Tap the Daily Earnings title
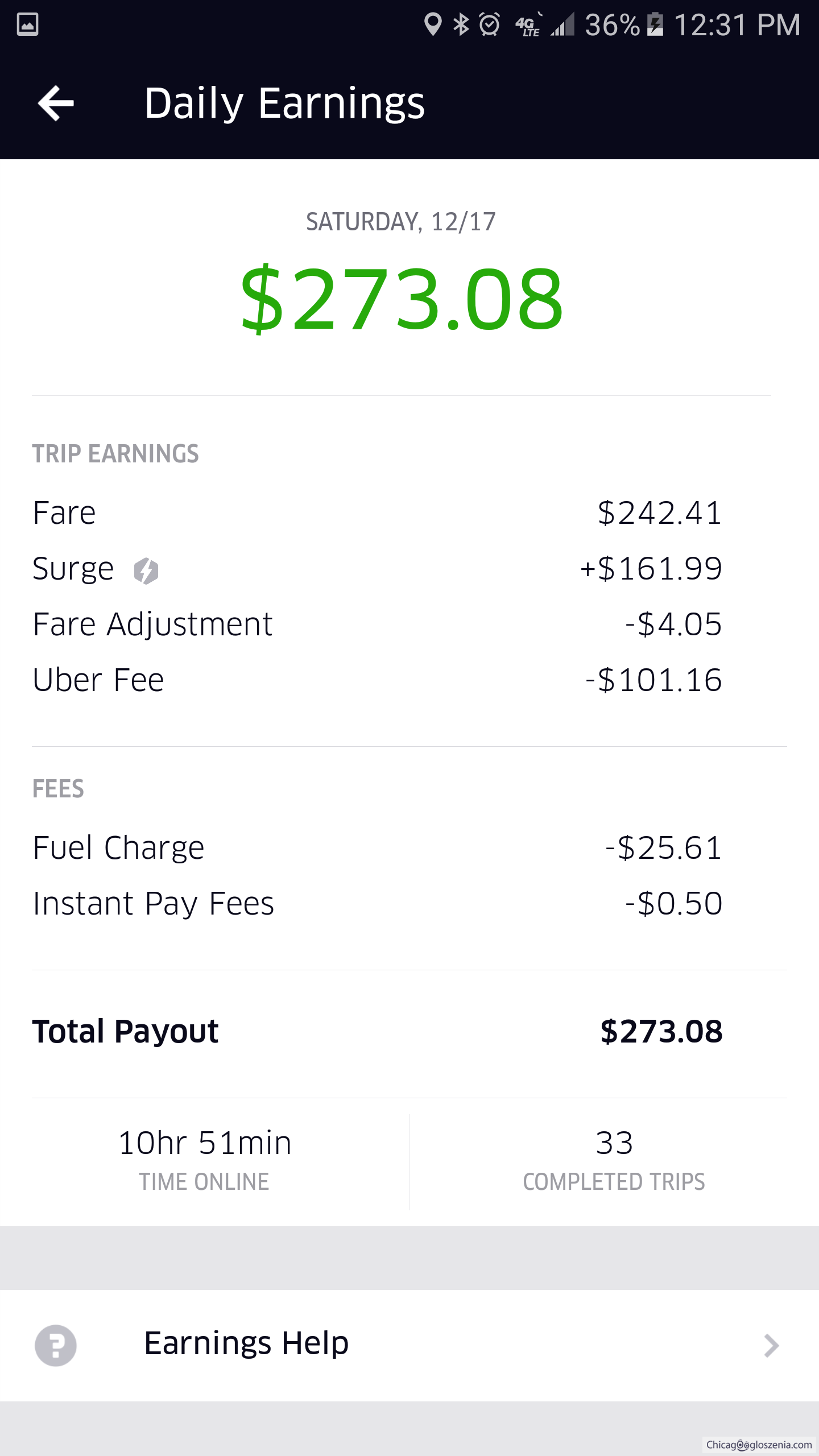Image resolution: width=819 pixels, height=1456 pixels. coord(284,103)
